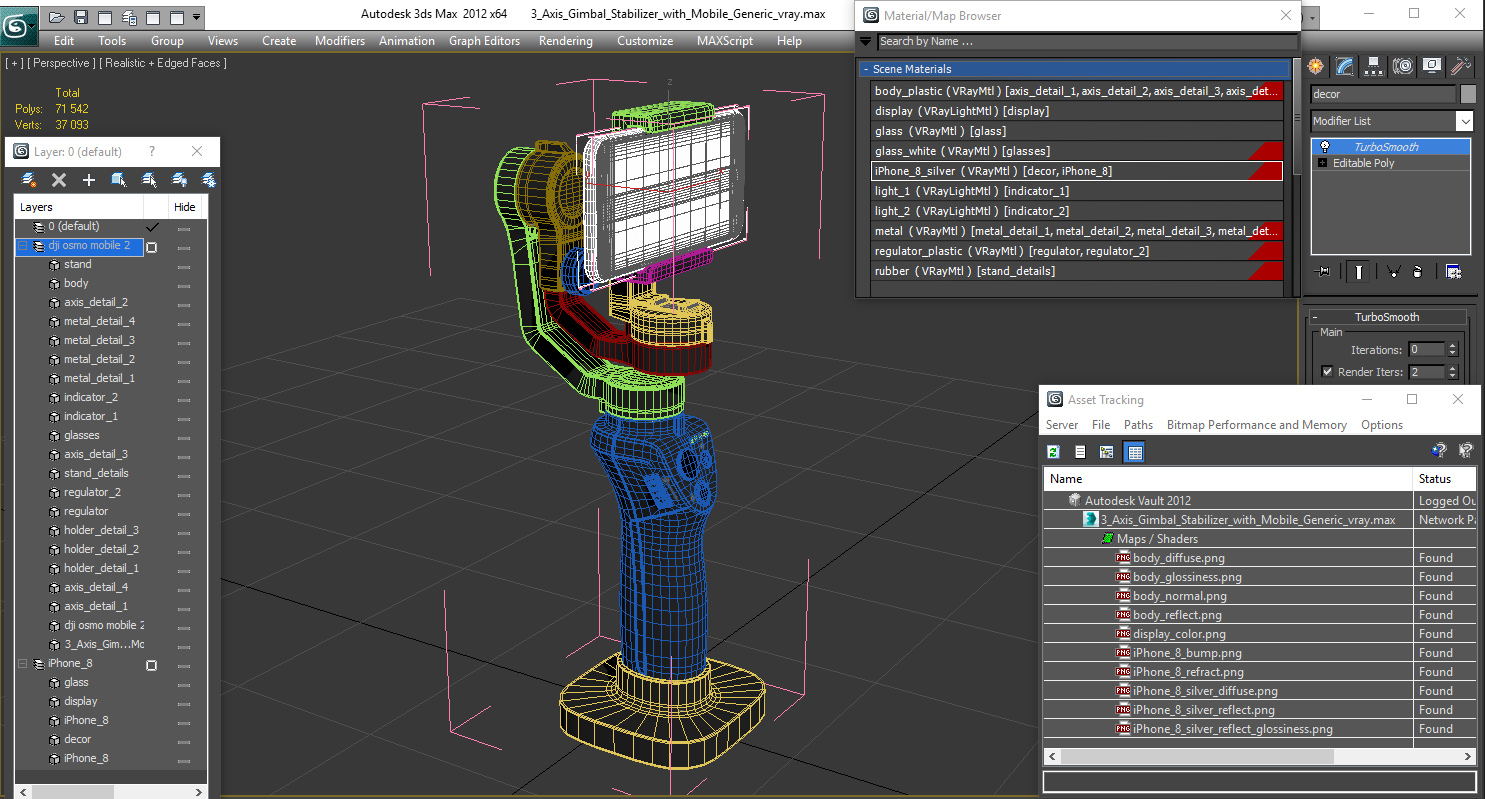Click Realistic + Edged Faces shading label
The width and height of the screenshot is (1485, 799).
pos(163,63)
